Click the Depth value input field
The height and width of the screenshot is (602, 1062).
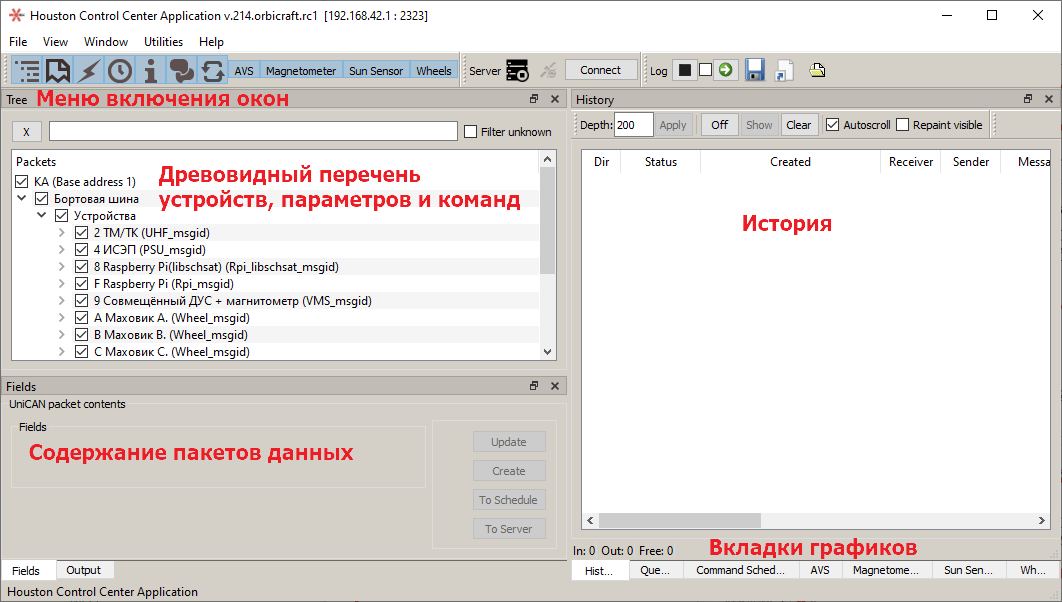[633, 125]
